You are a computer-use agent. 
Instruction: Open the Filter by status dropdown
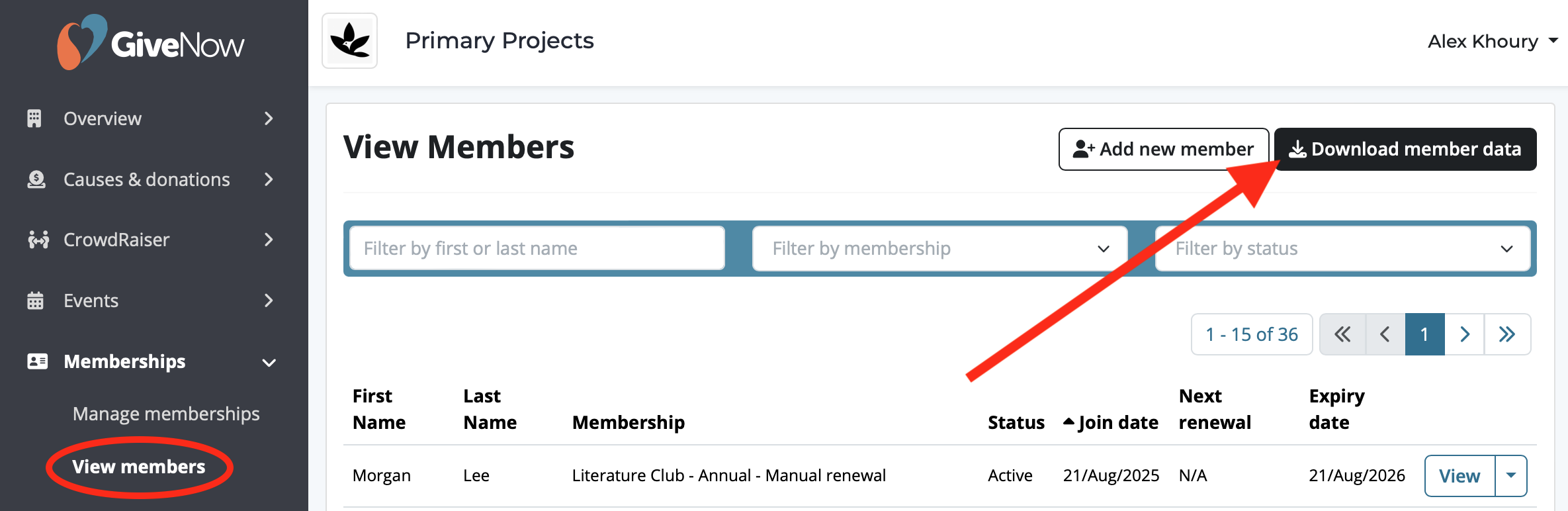pyautogui.click(x=1343, y=248)
